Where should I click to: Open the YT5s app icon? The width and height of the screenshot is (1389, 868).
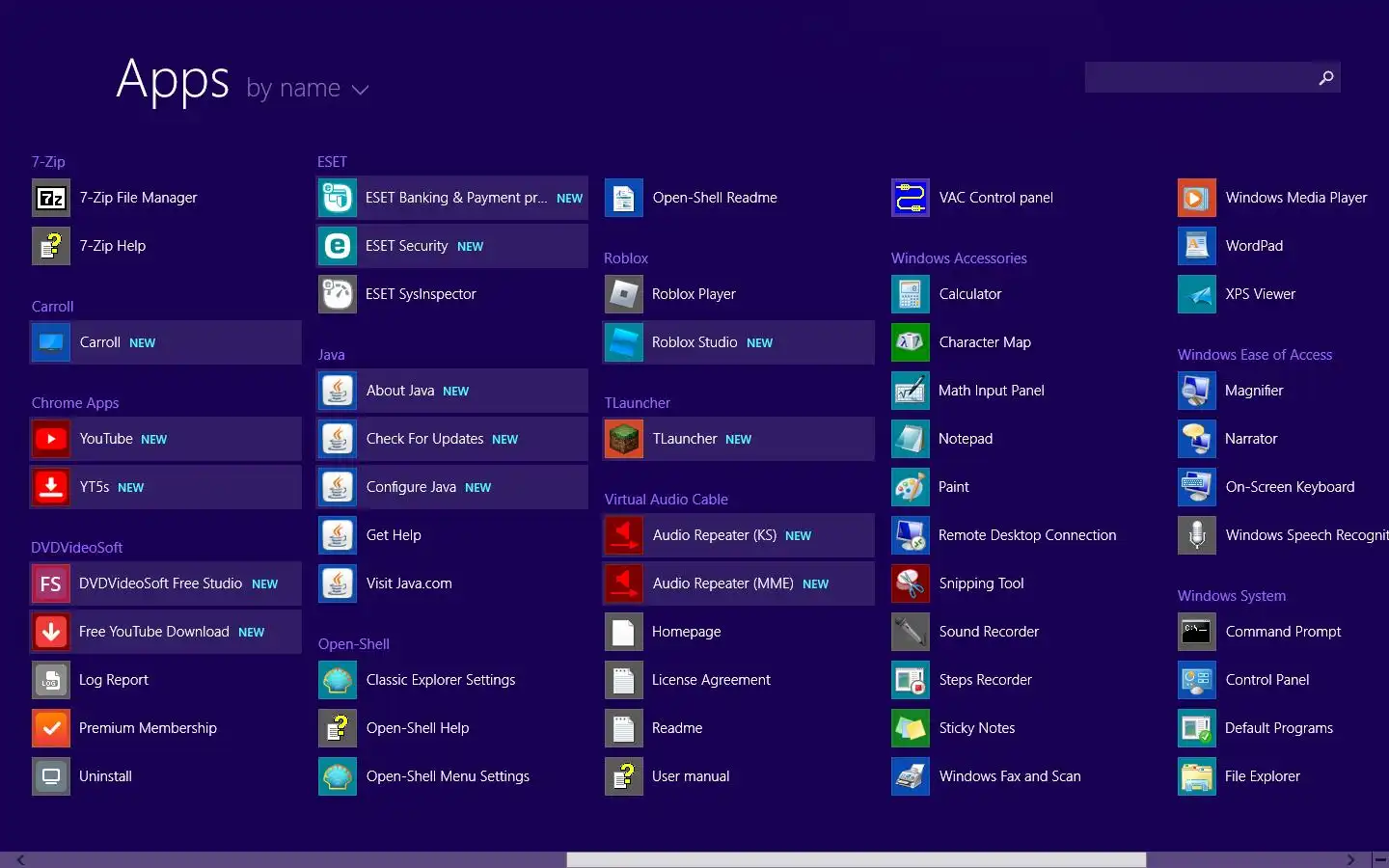point(51,487)
